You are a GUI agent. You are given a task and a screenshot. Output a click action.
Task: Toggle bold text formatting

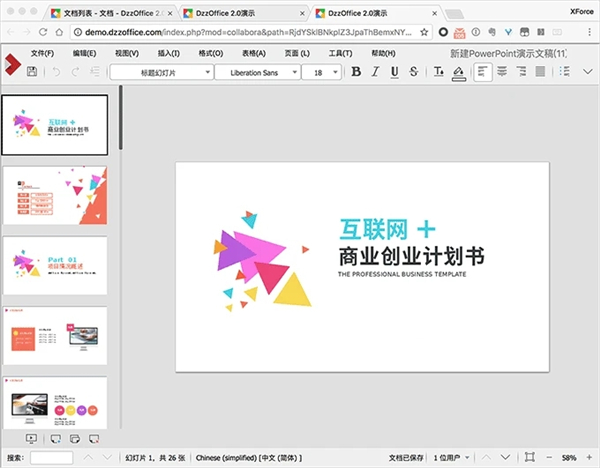click(356, 72)
